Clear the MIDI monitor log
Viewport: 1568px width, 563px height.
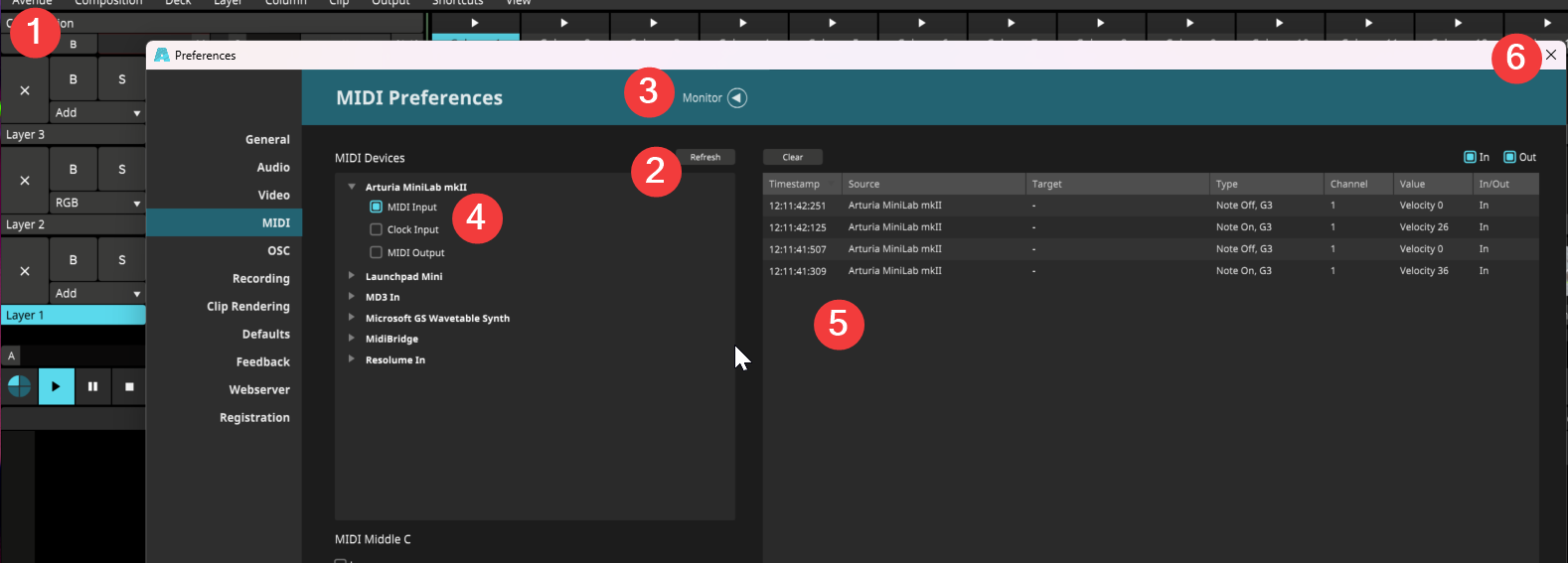pos(792,157)
